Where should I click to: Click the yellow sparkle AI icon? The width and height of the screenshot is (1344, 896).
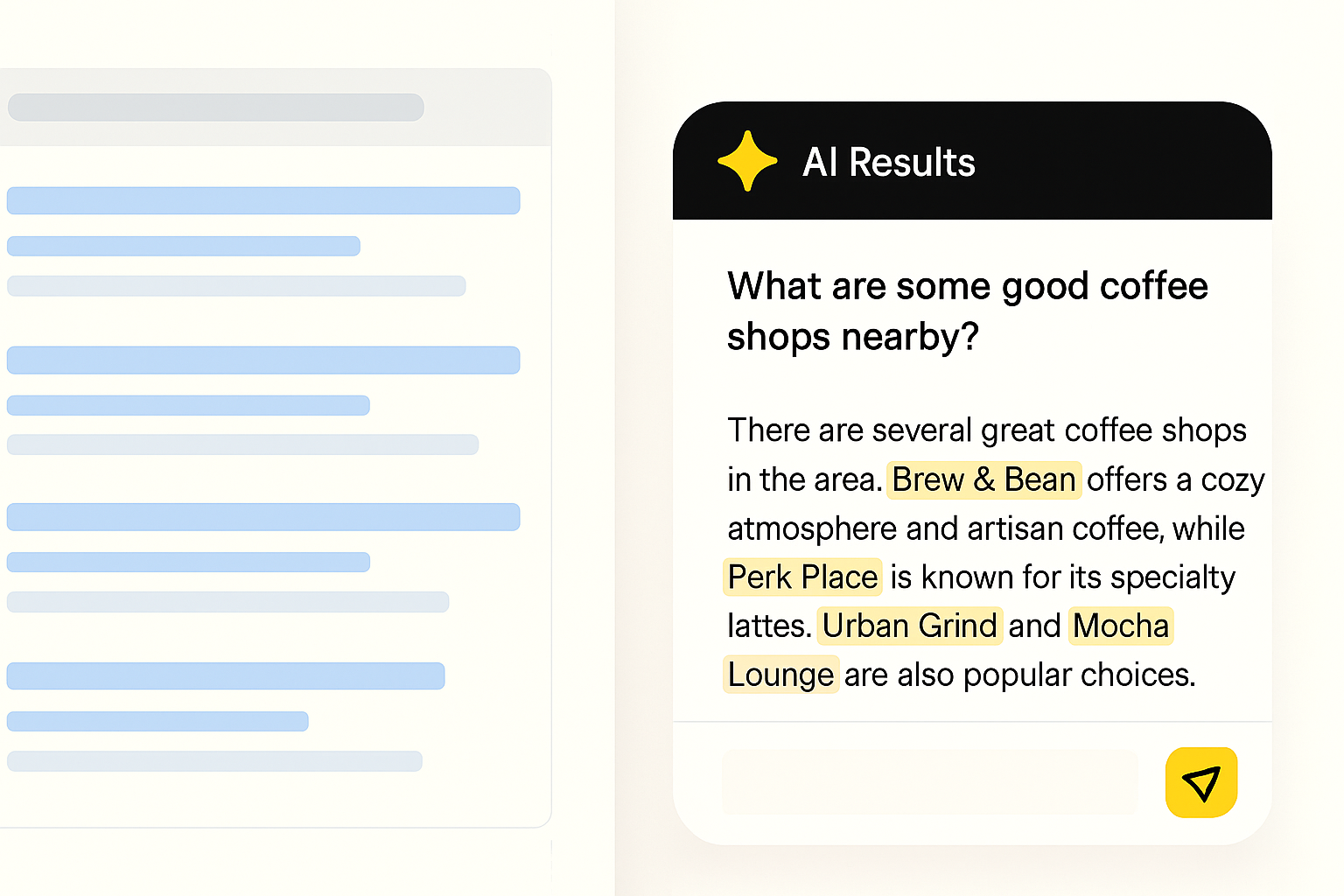746,161
